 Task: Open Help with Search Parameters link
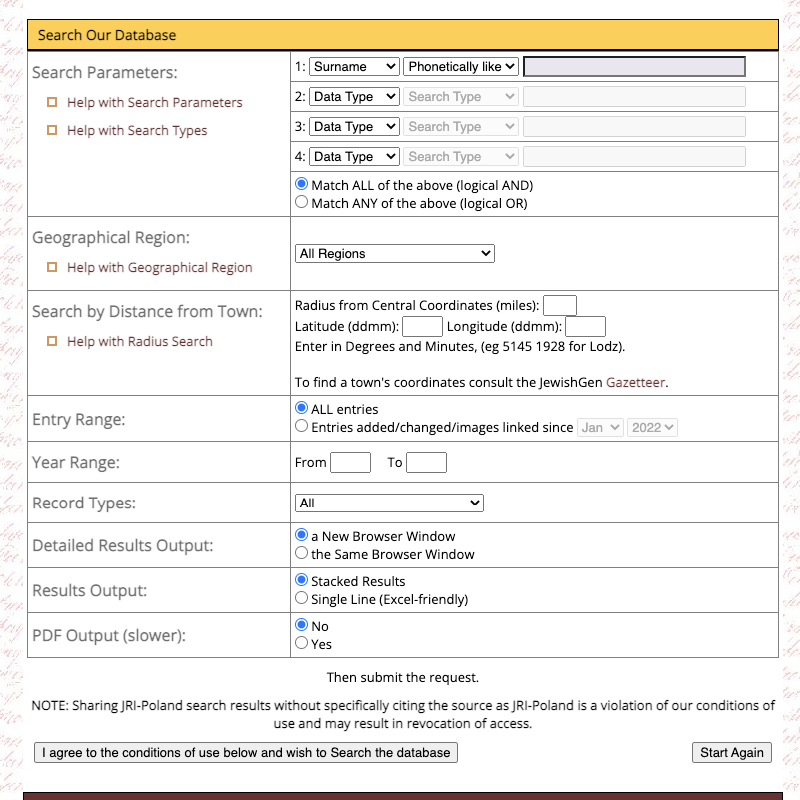(154, 102)
